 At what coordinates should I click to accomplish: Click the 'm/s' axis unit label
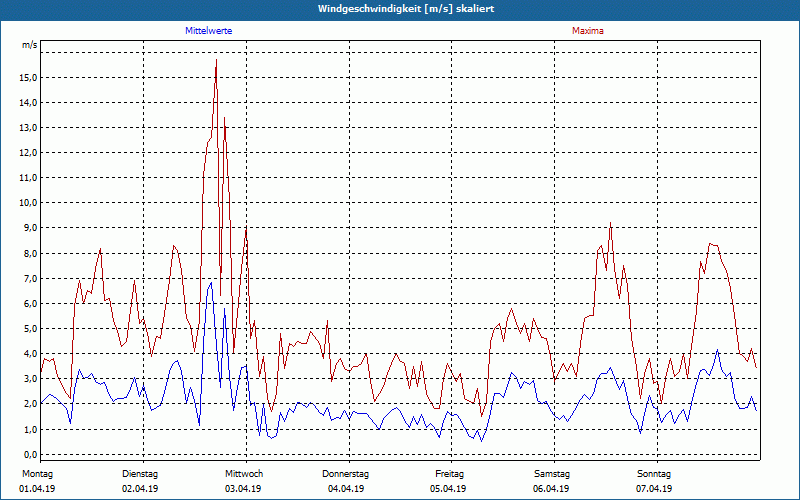click(x=30, y=45)
